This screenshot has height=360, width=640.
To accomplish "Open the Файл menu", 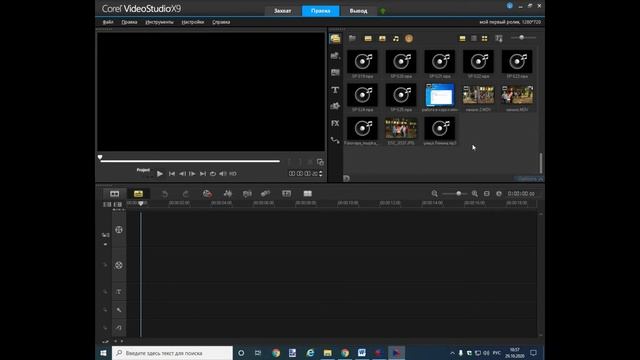I will click(x=108, y=22).
